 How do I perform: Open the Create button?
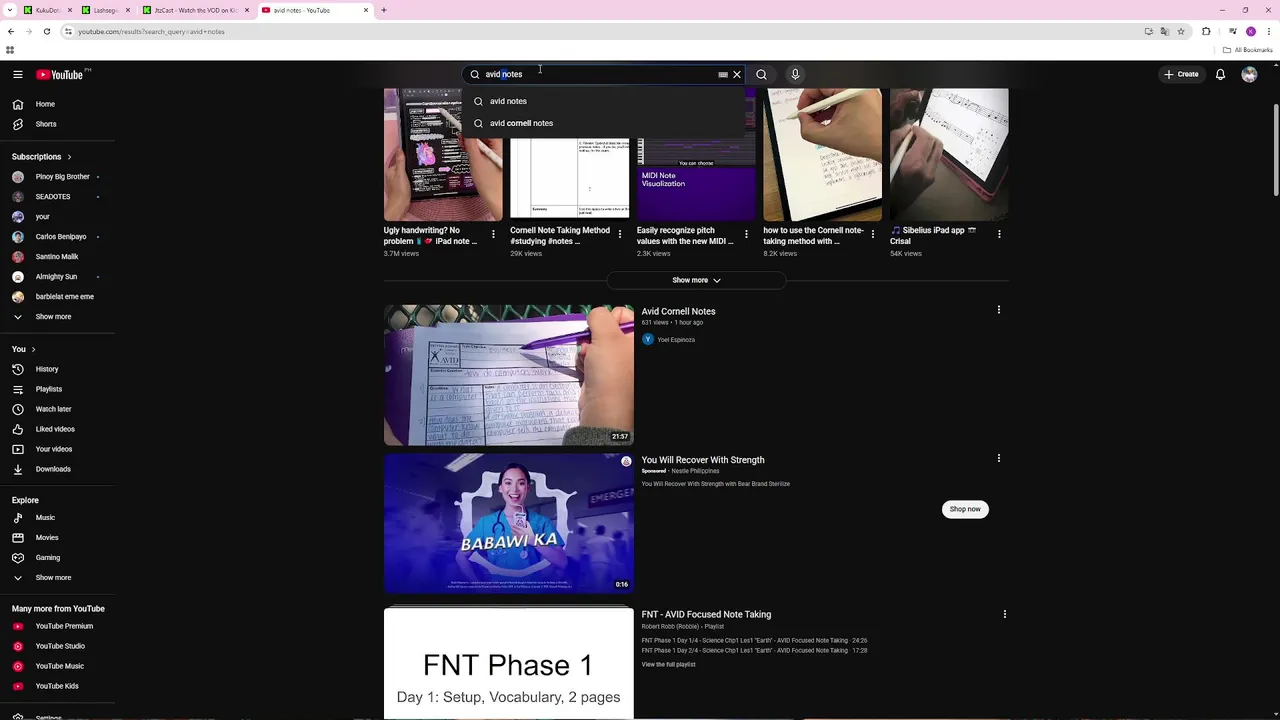click(1181, 74)
